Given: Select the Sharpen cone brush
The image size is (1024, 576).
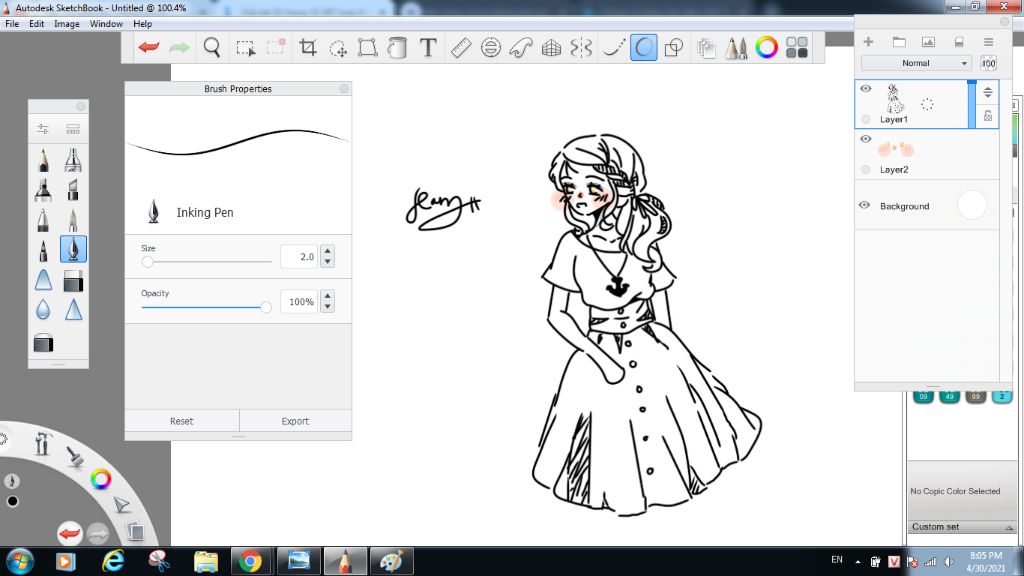Looking at the screenshot, I should pyautogui.click(x=73, y=310).
